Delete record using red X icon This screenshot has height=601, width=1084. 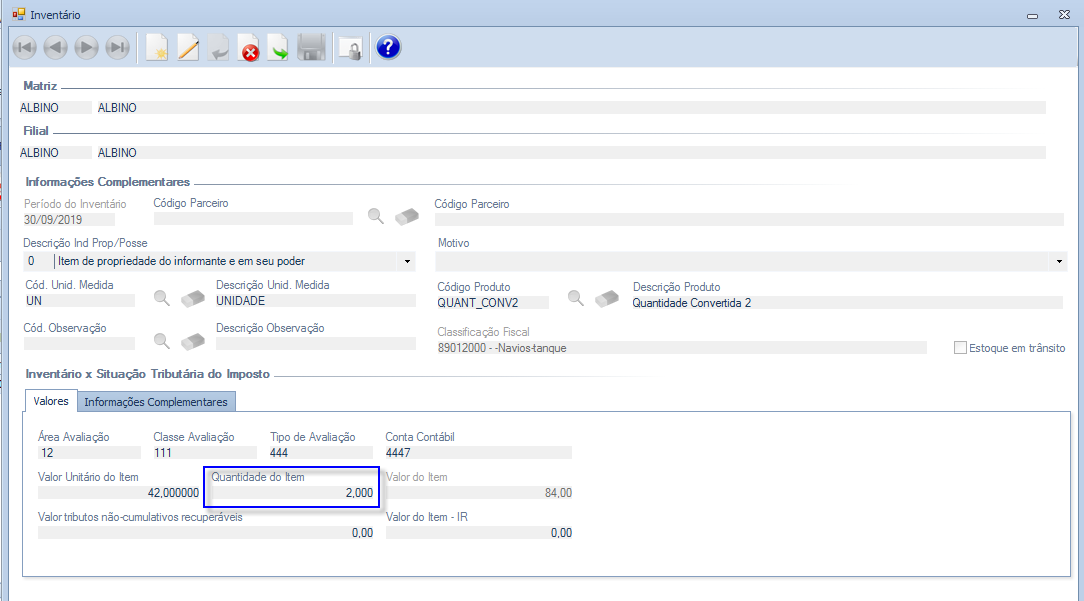(249, 47)
